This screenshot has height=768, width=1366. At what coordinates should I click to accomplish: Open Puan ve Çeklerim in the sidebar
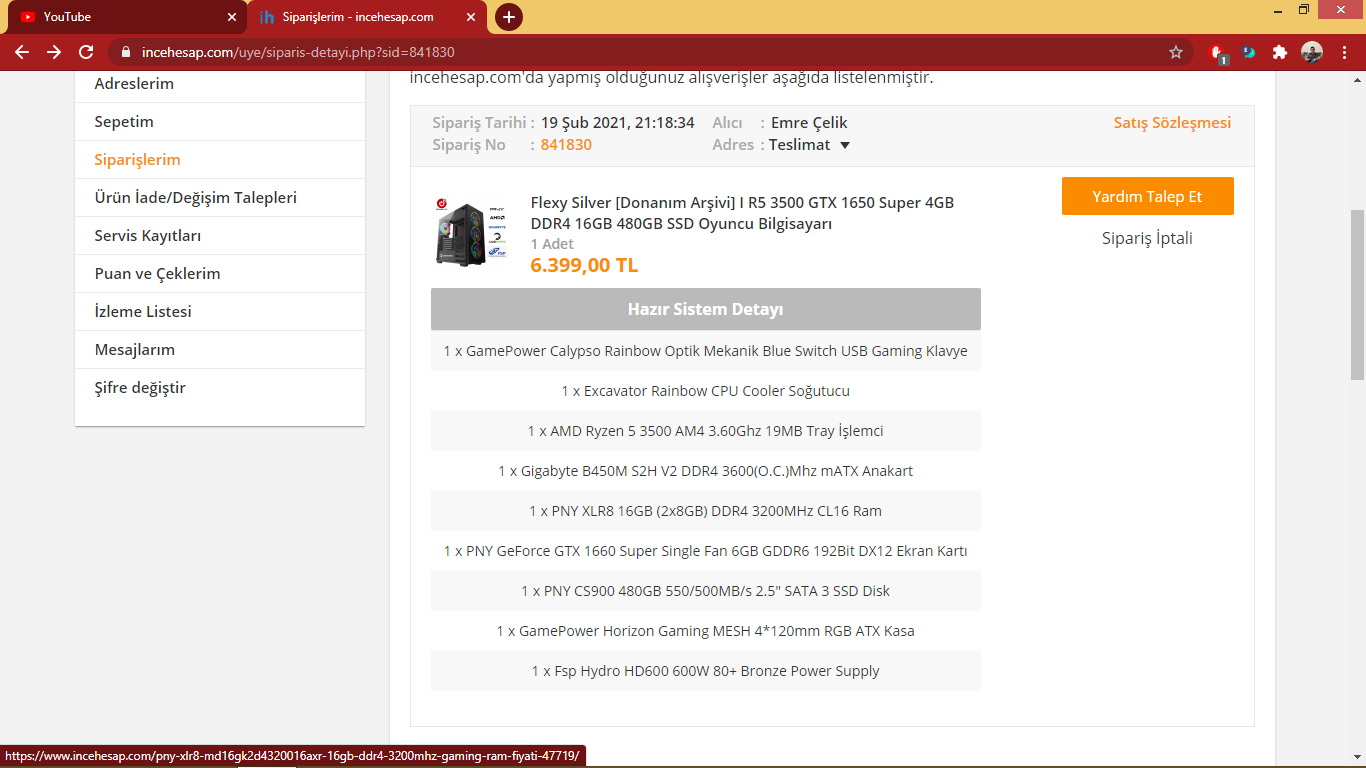(157, 274)
